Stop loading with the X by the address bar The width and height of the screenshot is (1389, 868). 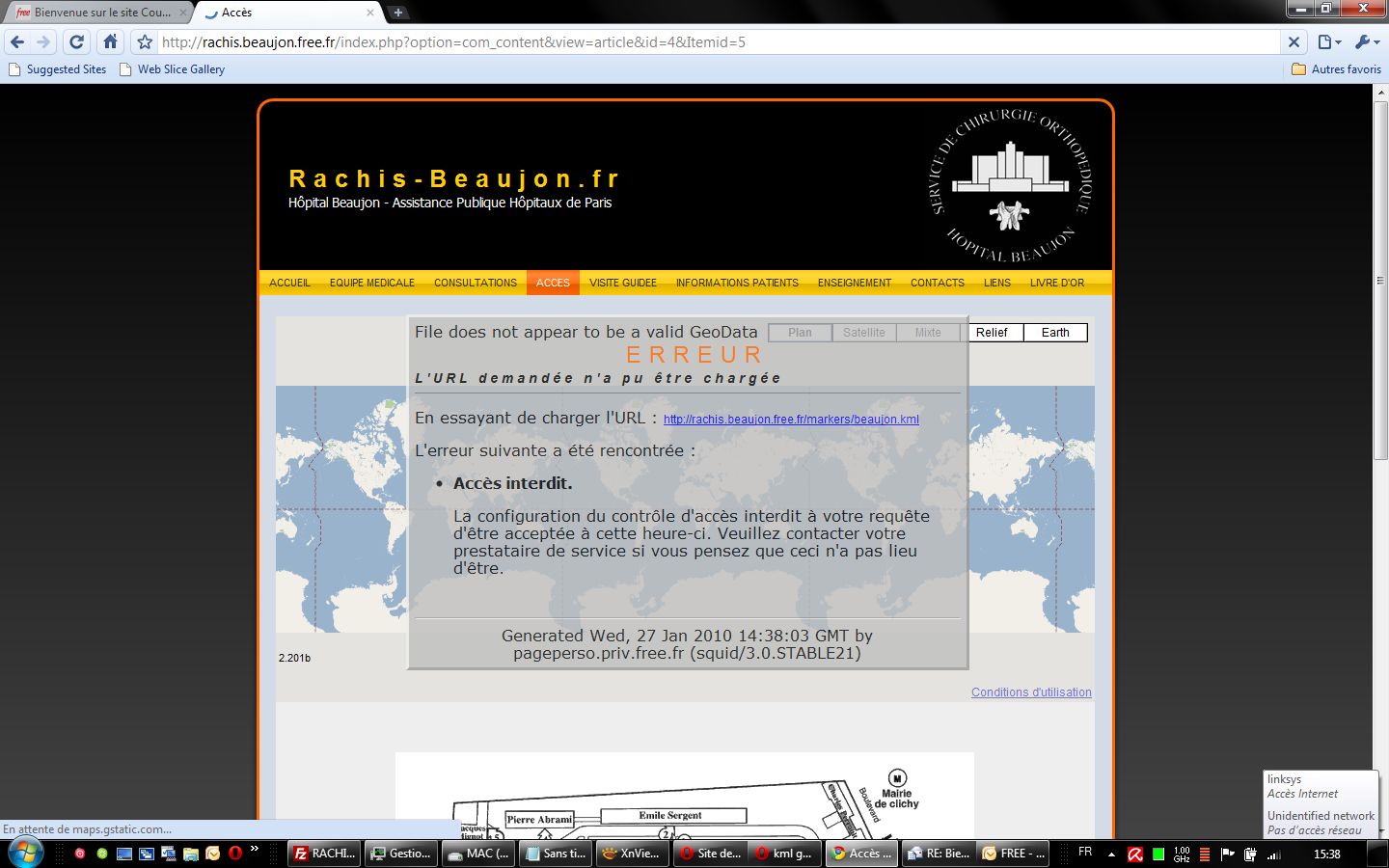point(1294,41)
